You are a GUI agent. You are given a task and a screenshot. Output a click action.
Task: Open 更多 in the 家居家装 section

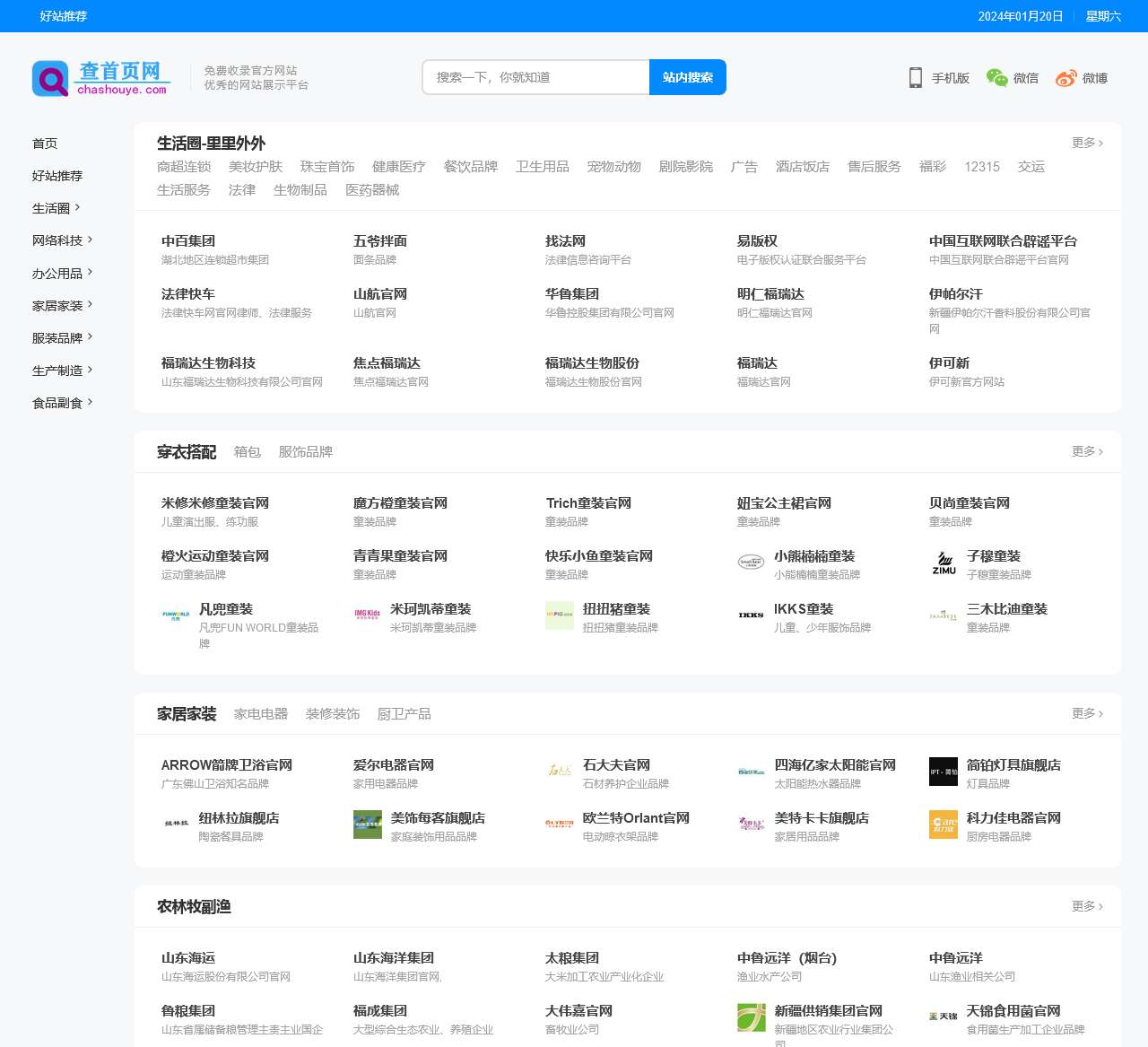click(1087, 713)
